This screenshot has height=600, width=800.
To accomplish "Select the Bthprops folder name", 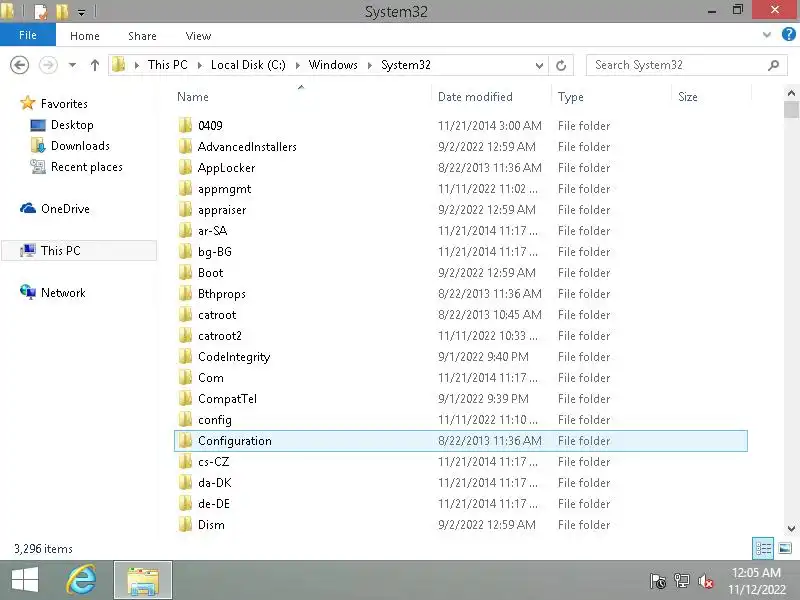I will click(221, 294).
